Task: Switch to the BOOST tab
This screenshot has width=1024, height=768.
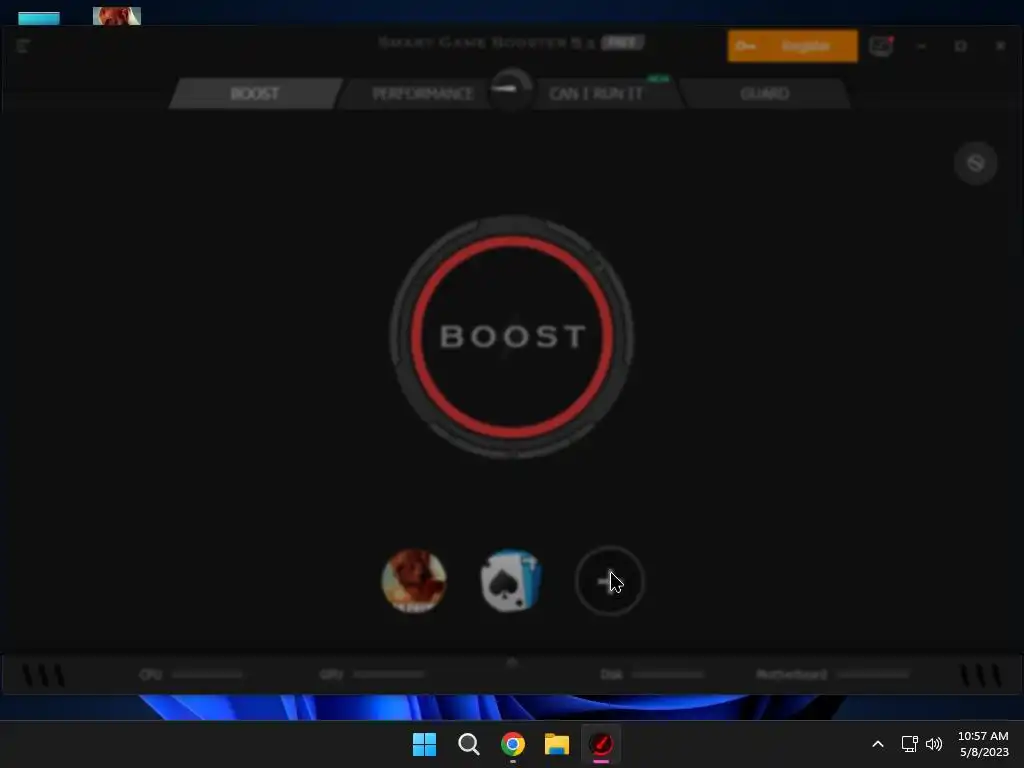Action: [x=255, y=93]
